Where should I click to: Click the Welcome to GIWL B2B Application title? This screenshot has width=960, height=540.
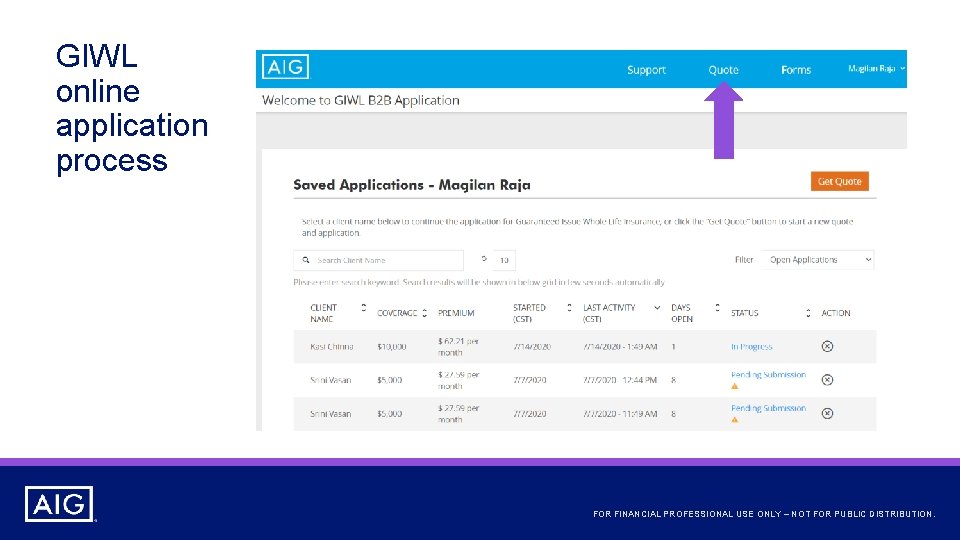pos(361,100)
